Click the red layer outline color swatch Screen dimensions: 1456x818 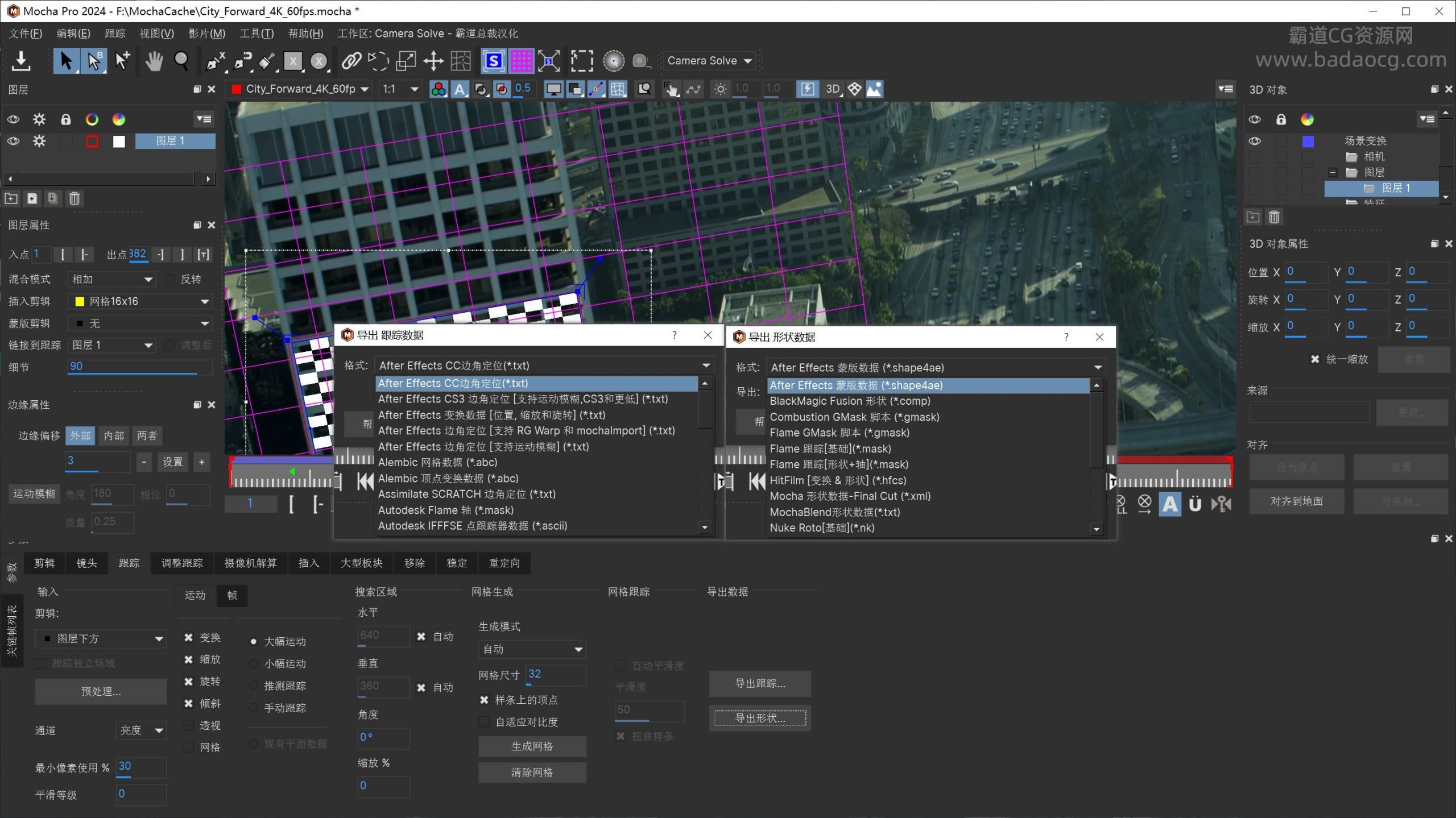pos(92,141)
